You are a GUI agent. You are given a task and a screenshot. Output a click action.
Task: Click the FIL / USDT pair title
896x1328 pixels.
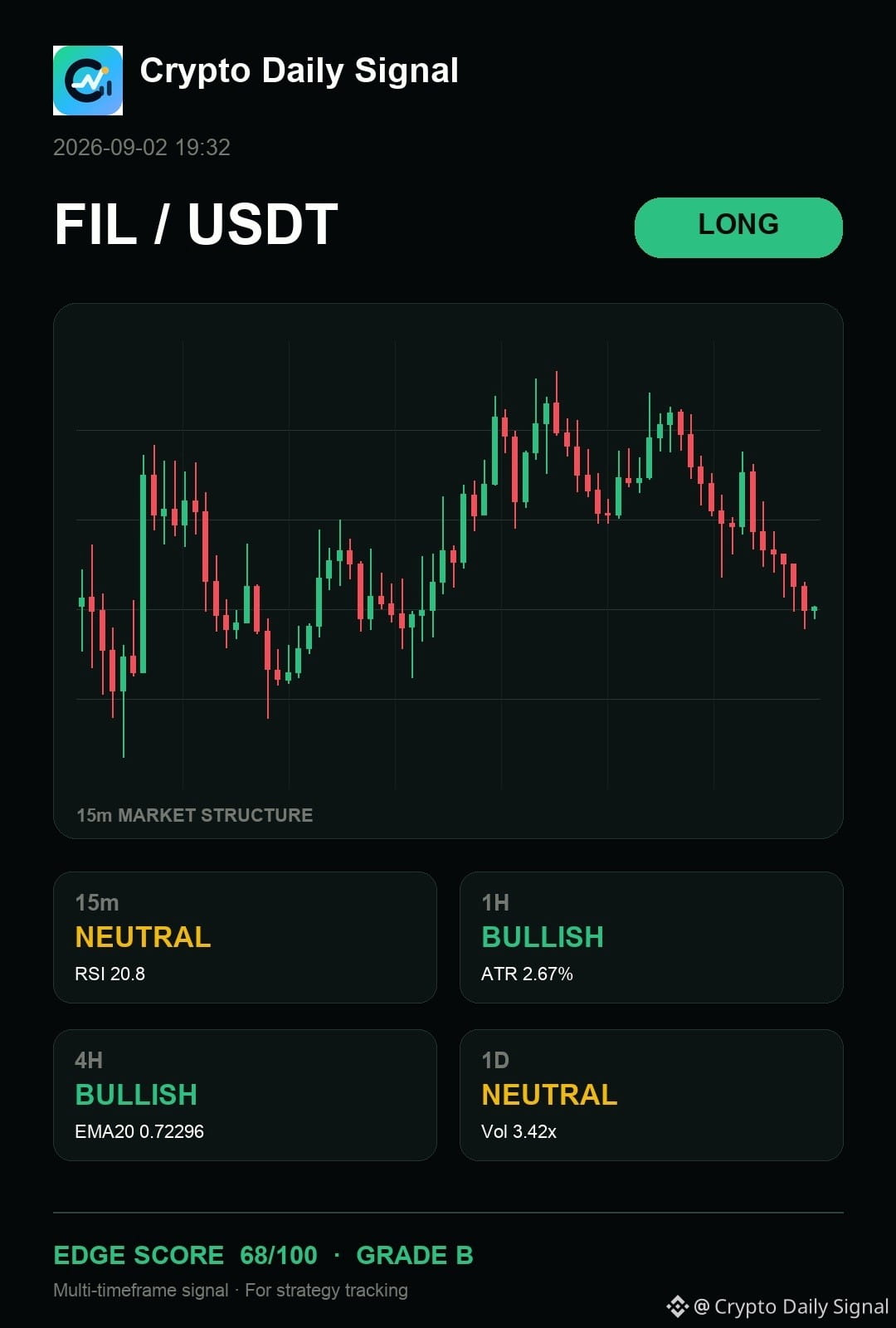pos(197,225)
